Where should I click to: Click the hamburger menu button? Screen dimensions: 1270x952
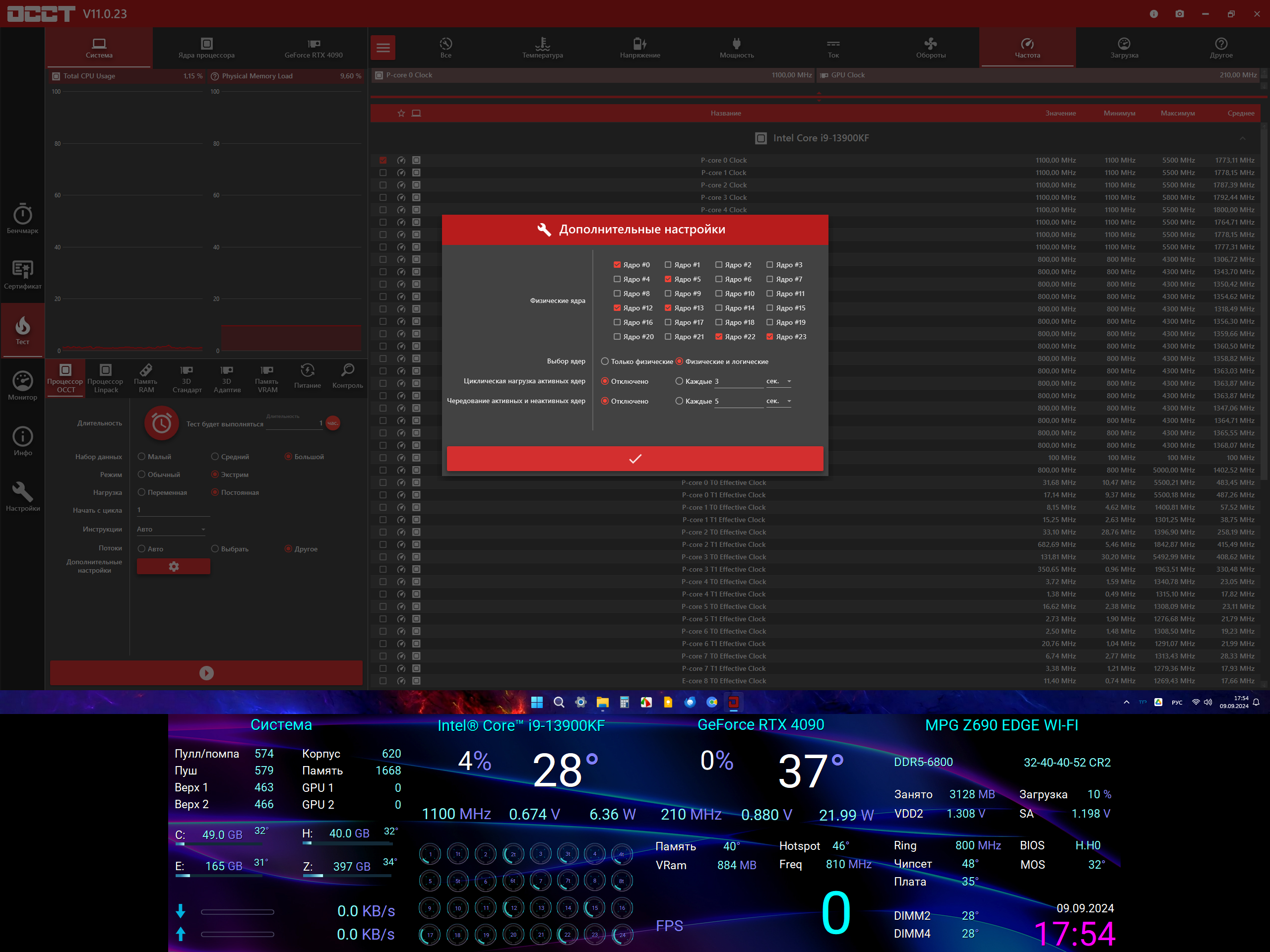(383, 48)
